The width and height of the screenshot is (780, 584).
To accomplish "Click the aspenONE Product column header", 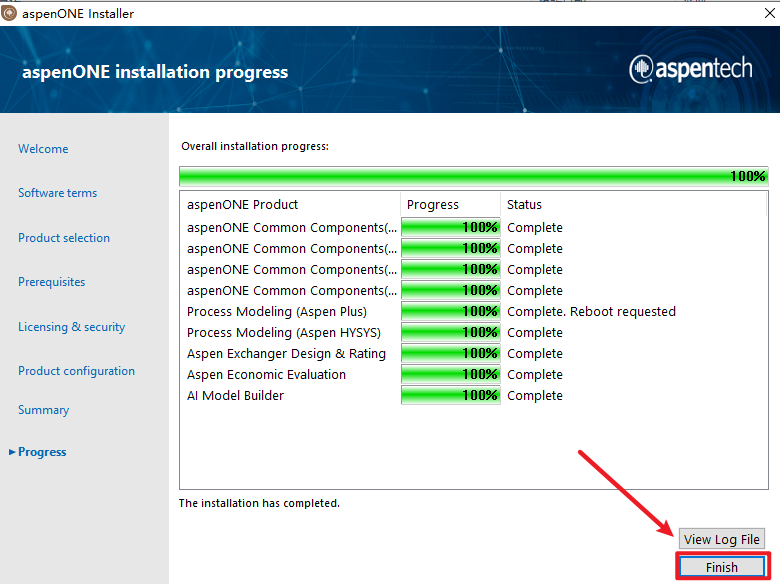I will (242, 205).
